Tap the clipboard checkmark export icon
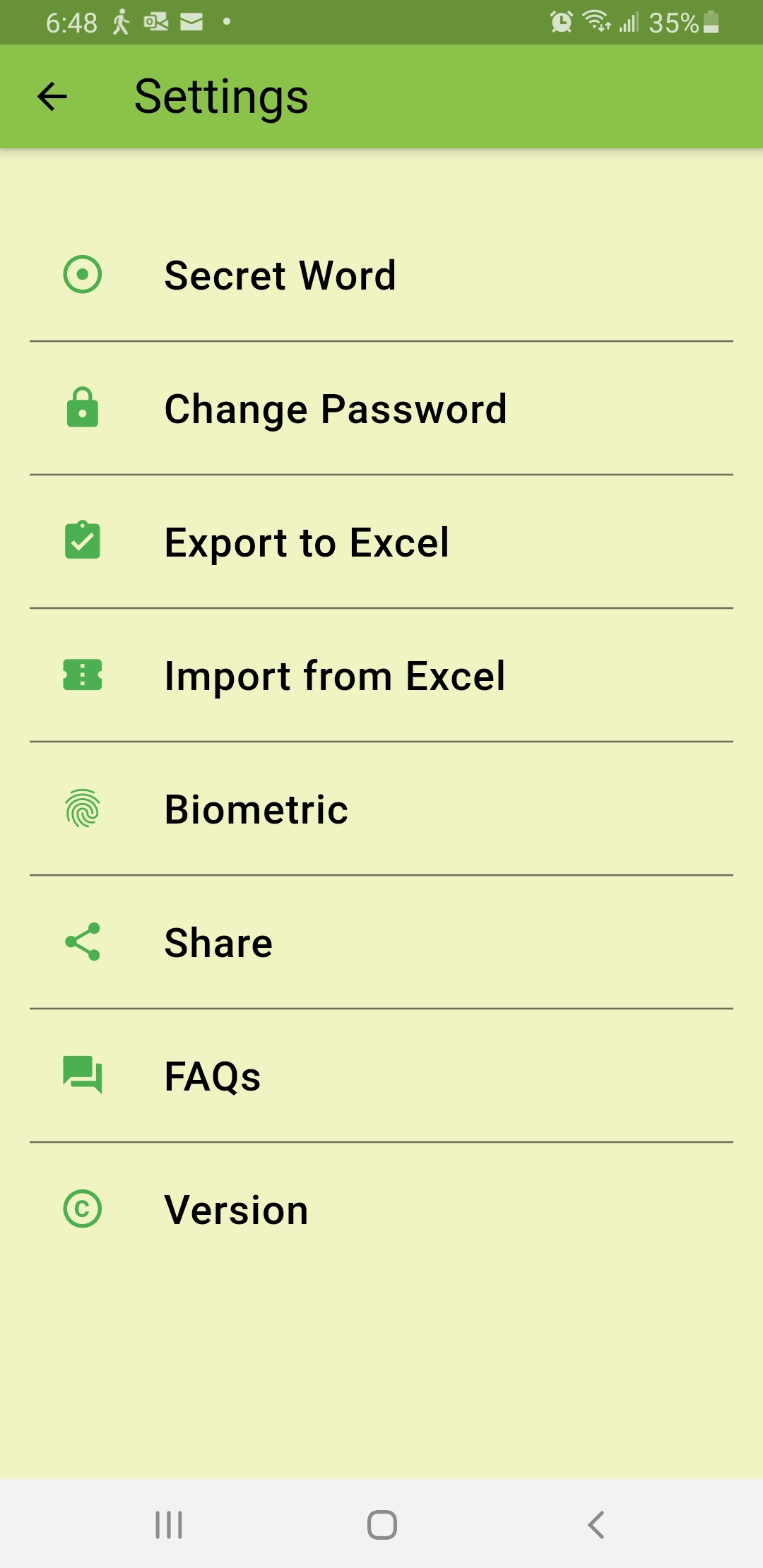763x1568 pixels. [x=83, y=541]
